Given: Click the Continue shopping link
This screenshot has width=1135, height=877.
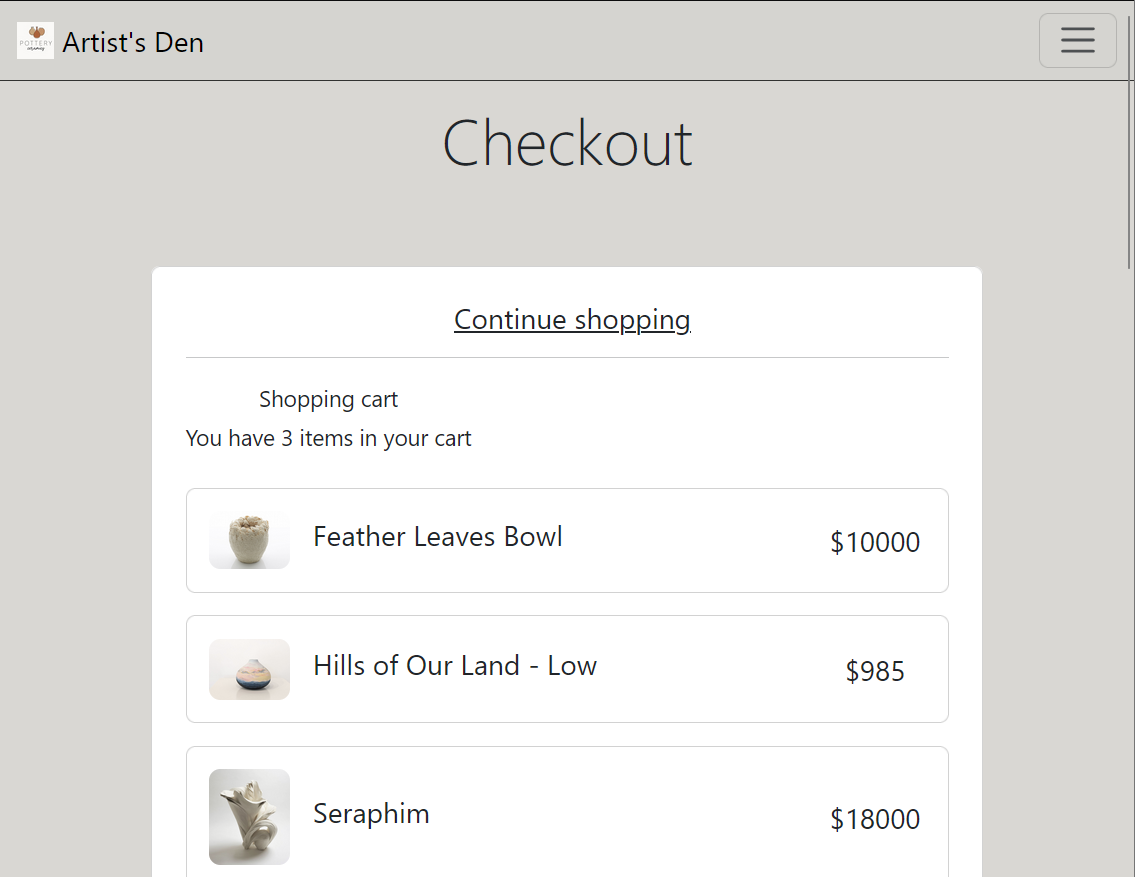Looking at the screenshot, I should click(572, 320).
